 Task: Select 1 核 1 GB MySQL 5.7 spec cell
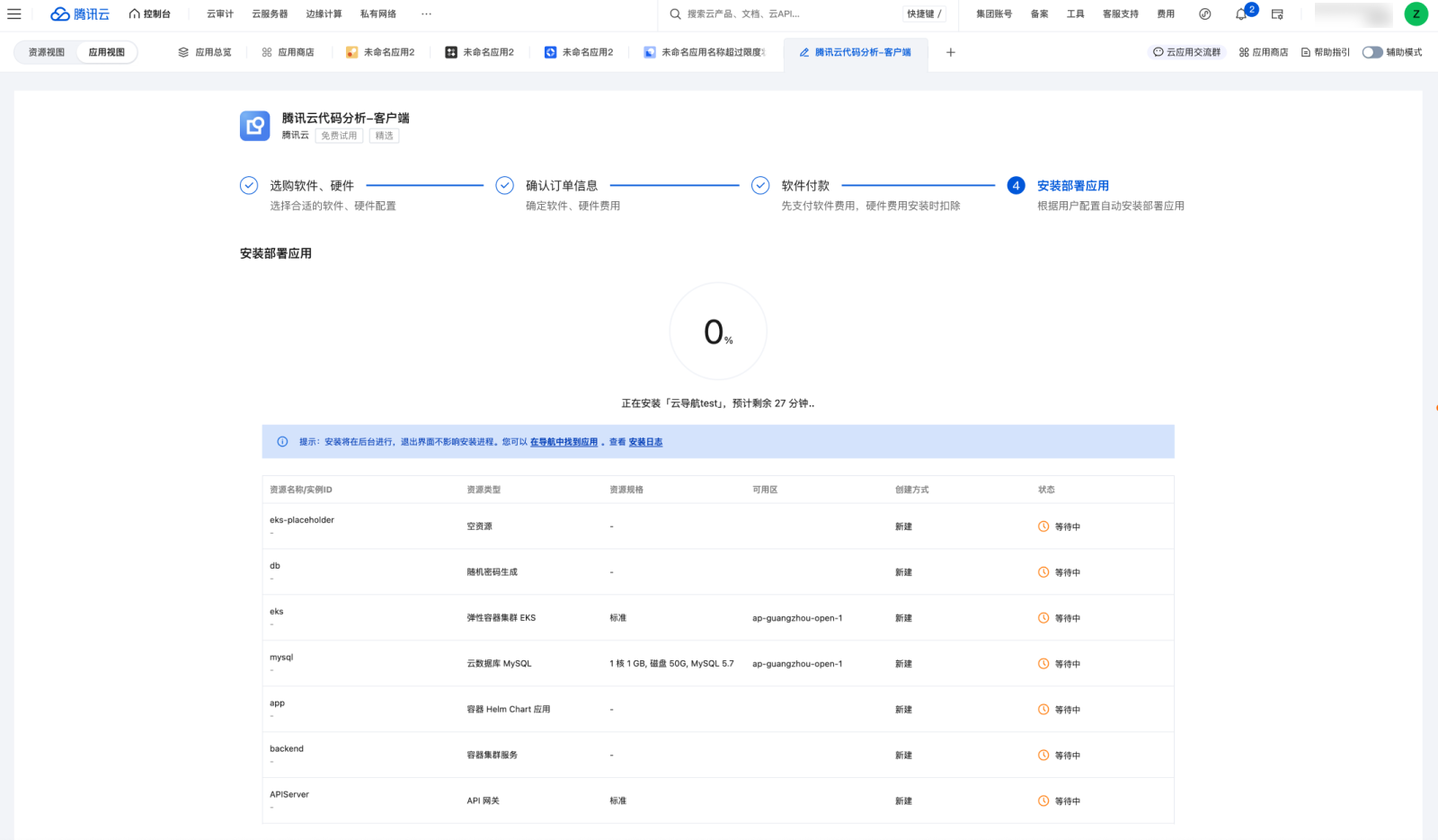coord(671,664)
